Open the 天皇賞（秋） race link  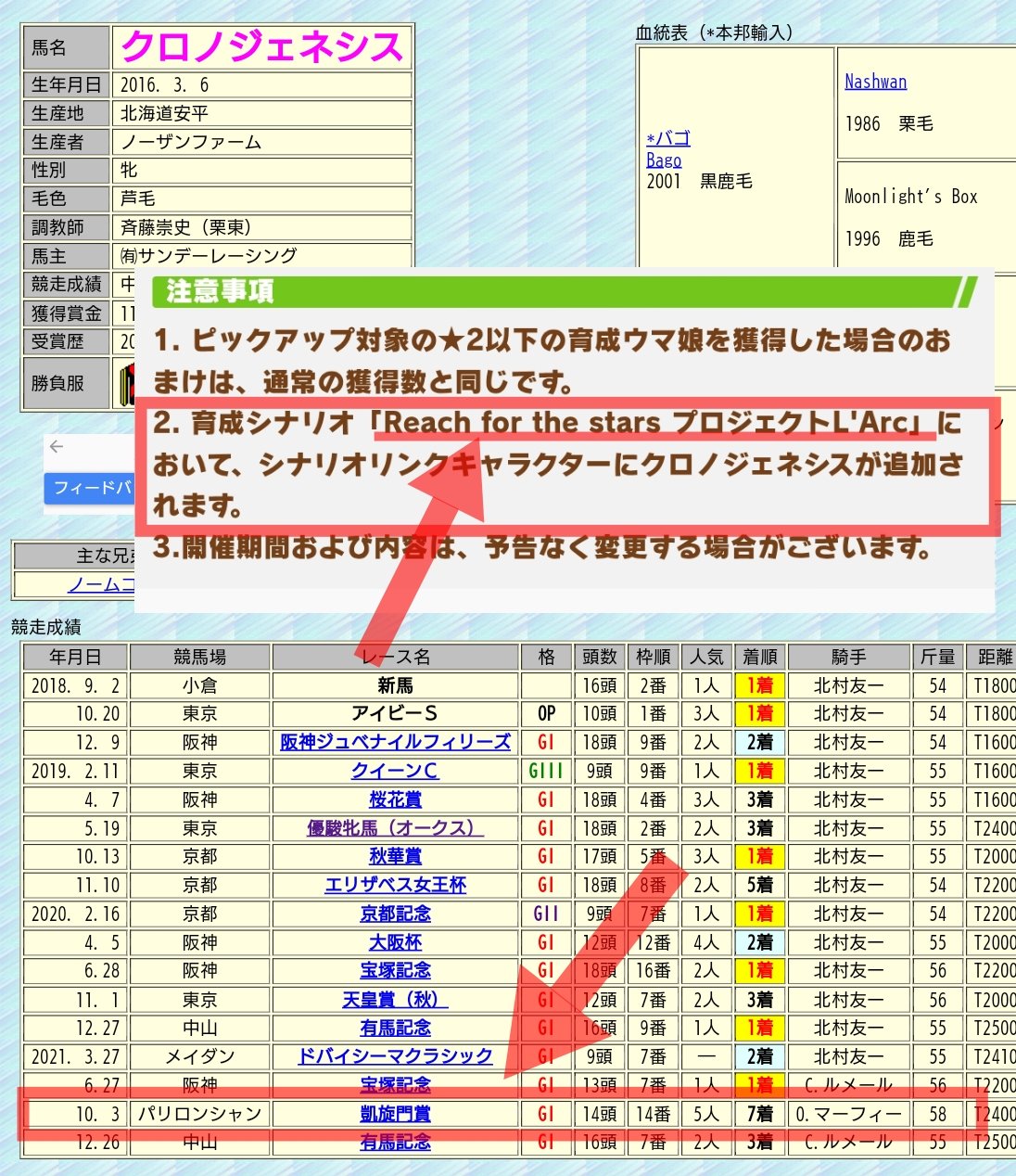point(395,1000)
